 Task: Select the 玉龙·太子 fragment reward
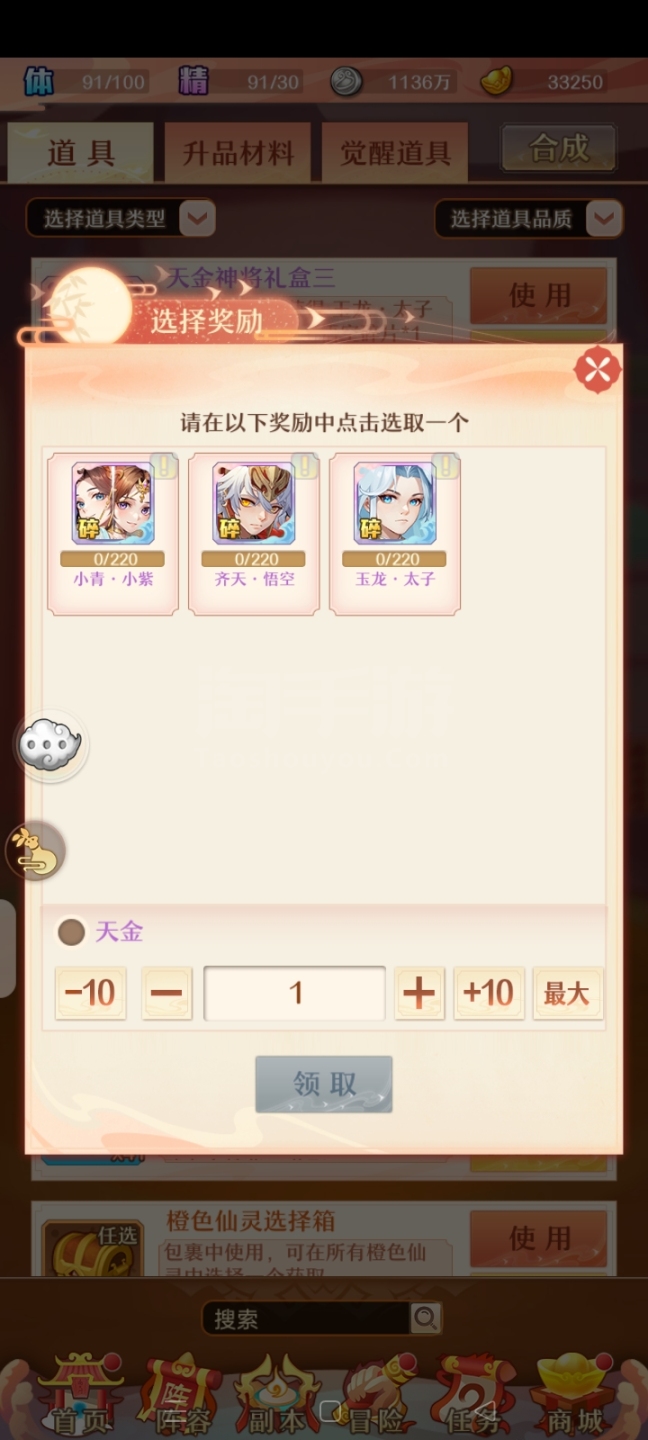(x=395, y=534)
